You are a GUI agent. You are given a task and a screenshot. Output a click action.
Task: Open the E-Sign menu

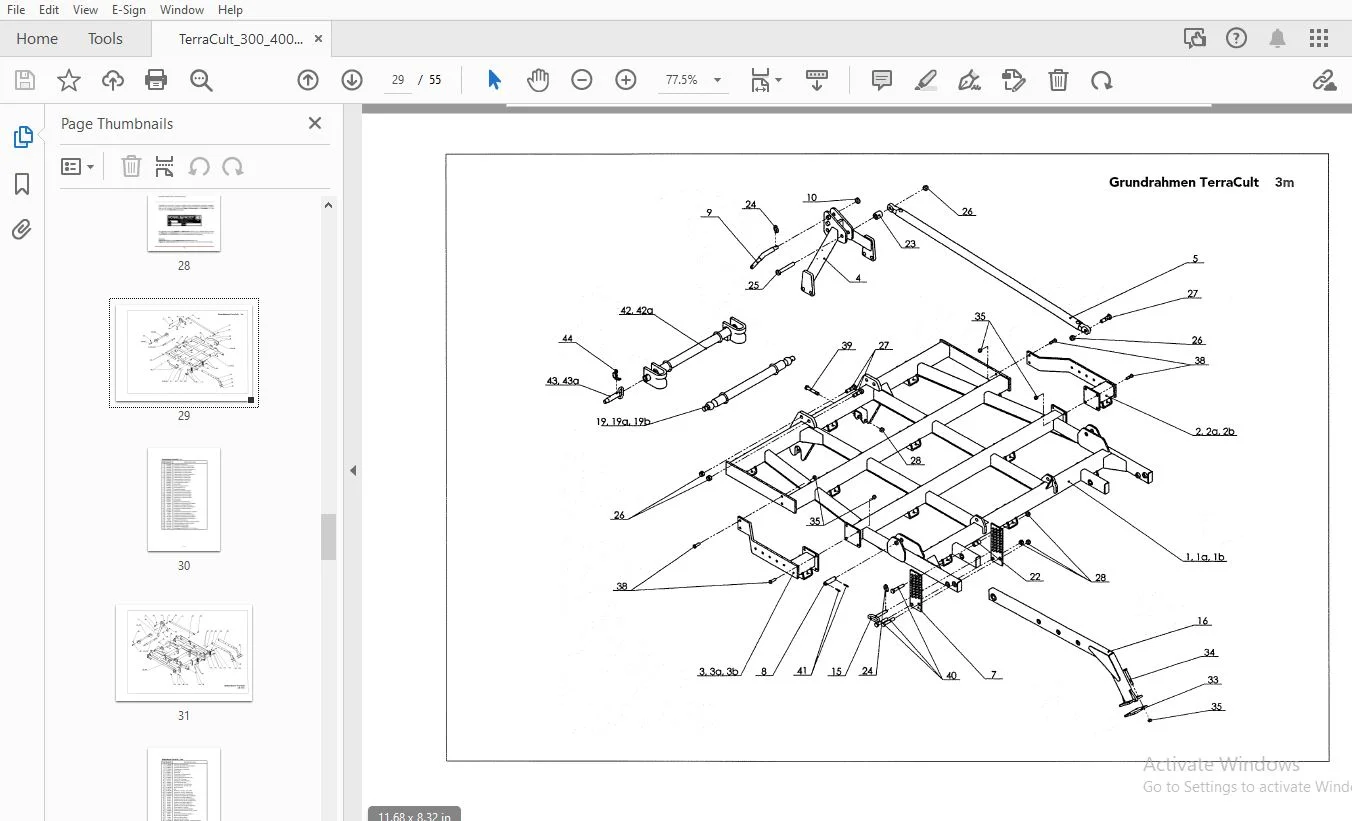coord(128,10)
